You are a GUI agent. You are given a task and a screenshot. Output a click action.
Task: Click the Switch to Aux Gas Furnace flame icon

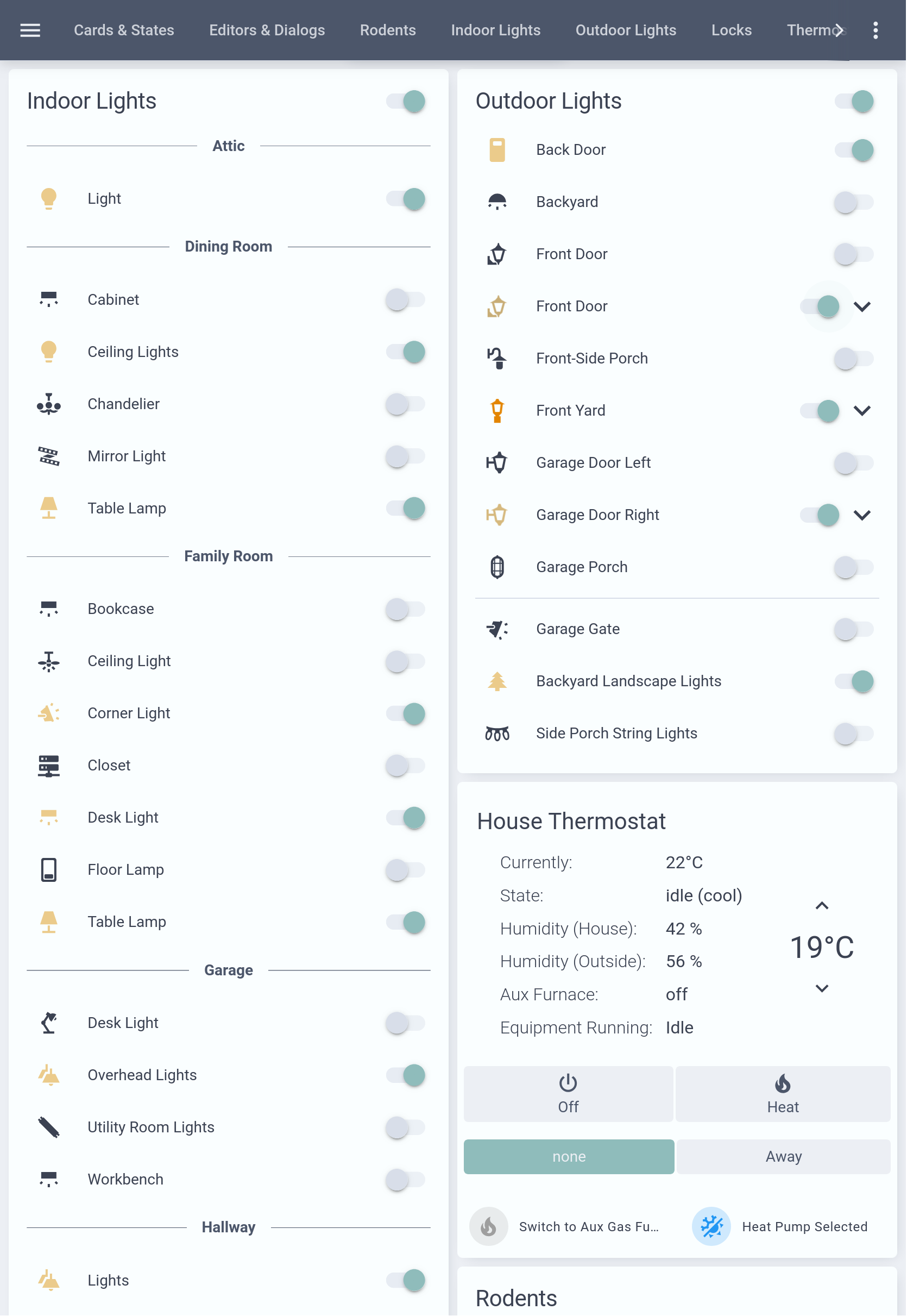coord(489,1227)
